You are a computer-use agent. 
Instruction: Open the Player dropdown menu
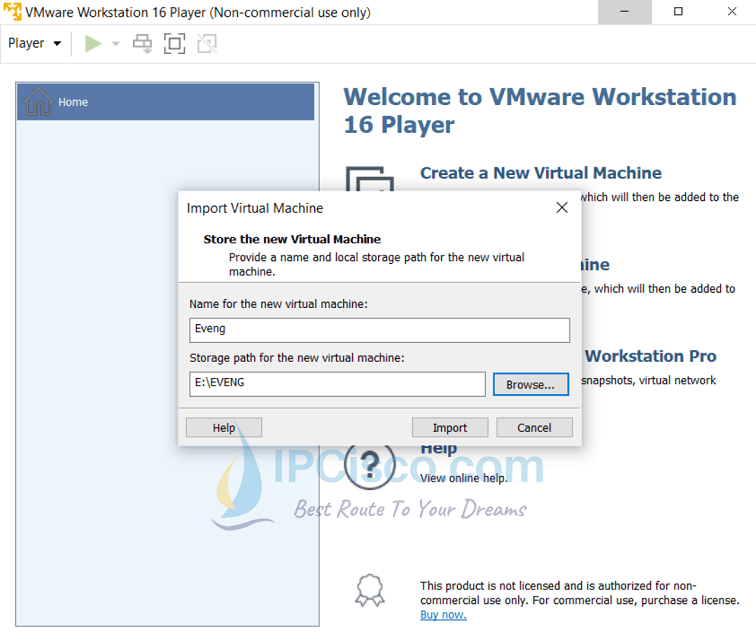click(35, 43)
